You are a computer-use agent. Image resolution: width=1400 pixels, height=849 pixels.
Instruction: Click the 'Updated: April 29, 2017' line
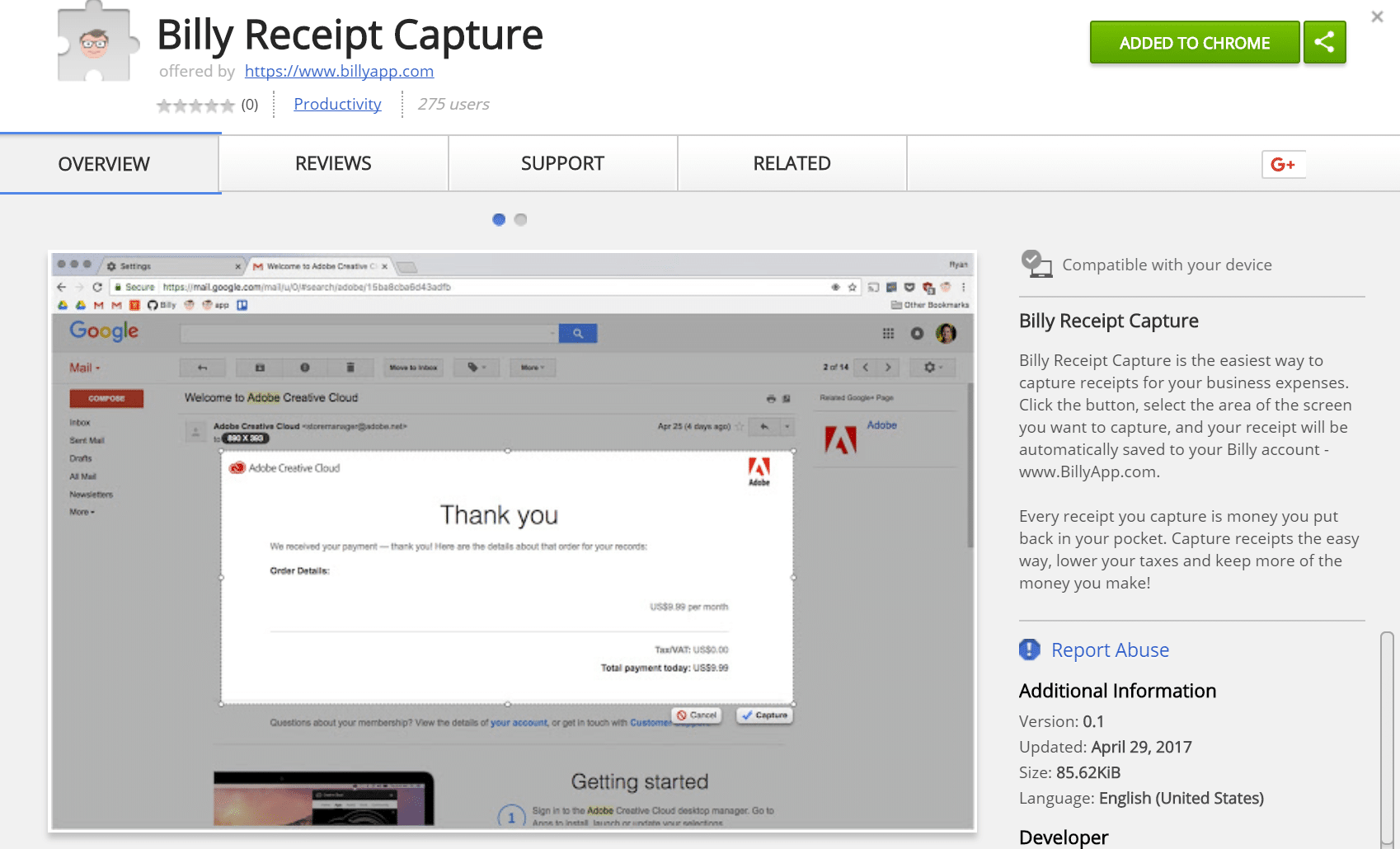pyautogui.click(x=1105, y=747)
